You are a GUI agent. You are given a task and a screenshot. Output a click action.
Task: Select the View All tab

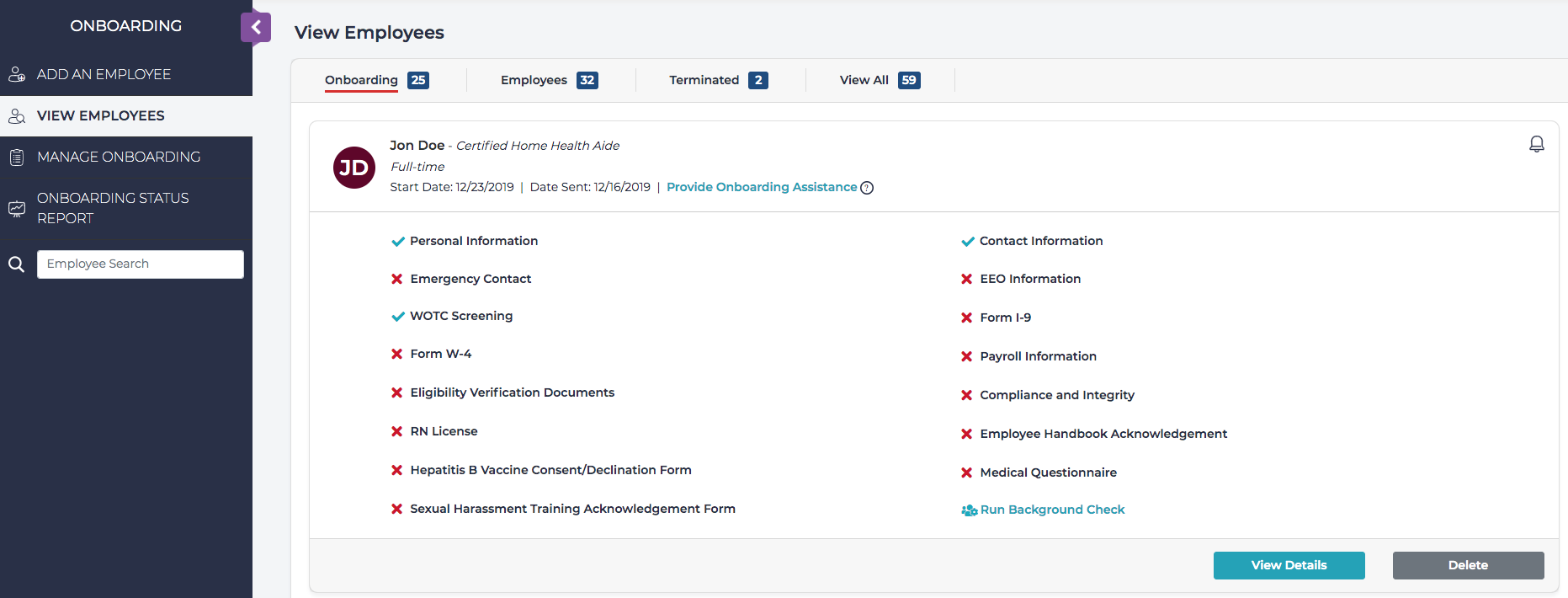(x=864, y=80)
